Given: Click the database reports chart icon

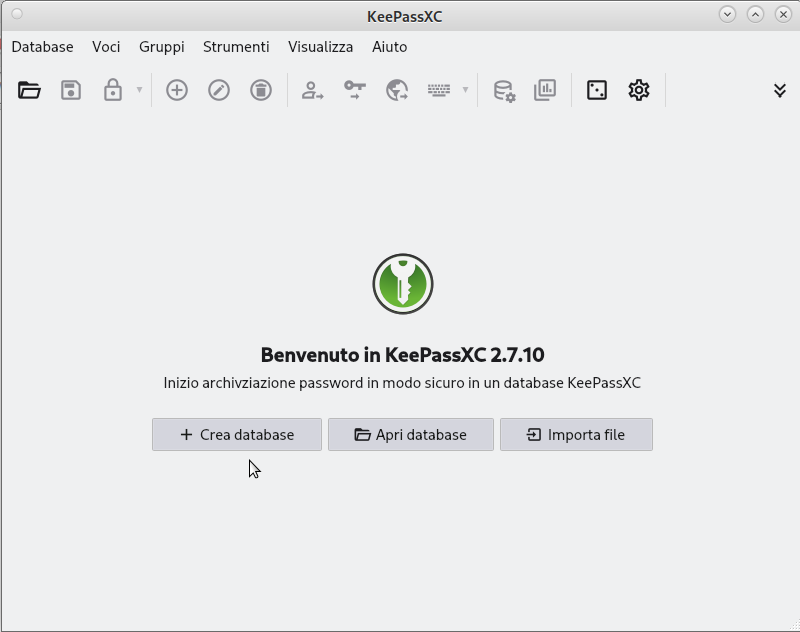Looking at the screenshot, I should (x=545, y=90).
